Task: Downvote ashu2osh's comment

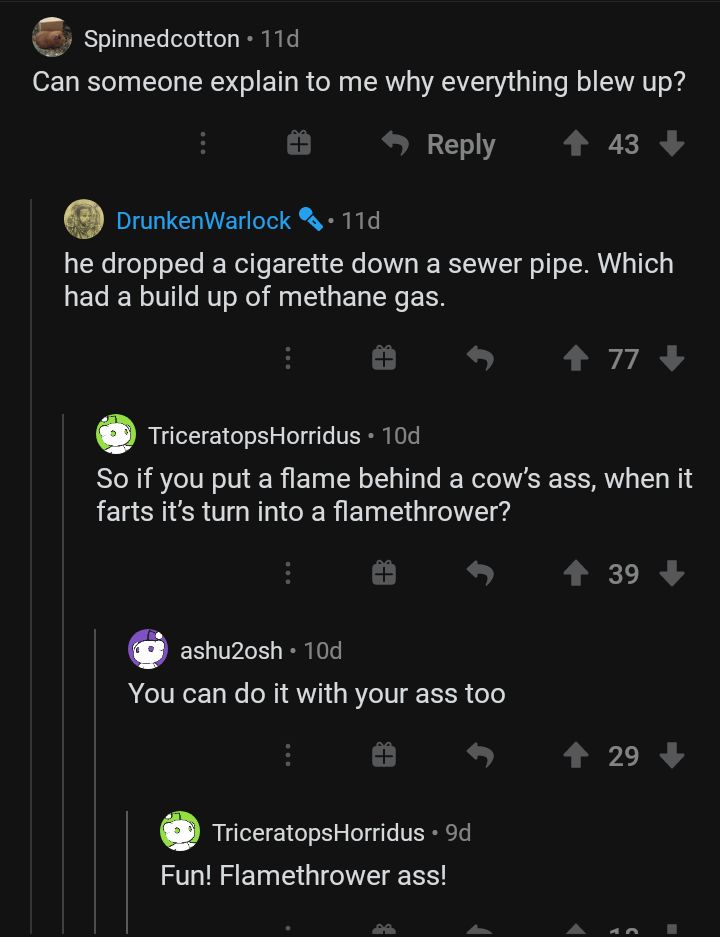Action: (x=672, y=755)
